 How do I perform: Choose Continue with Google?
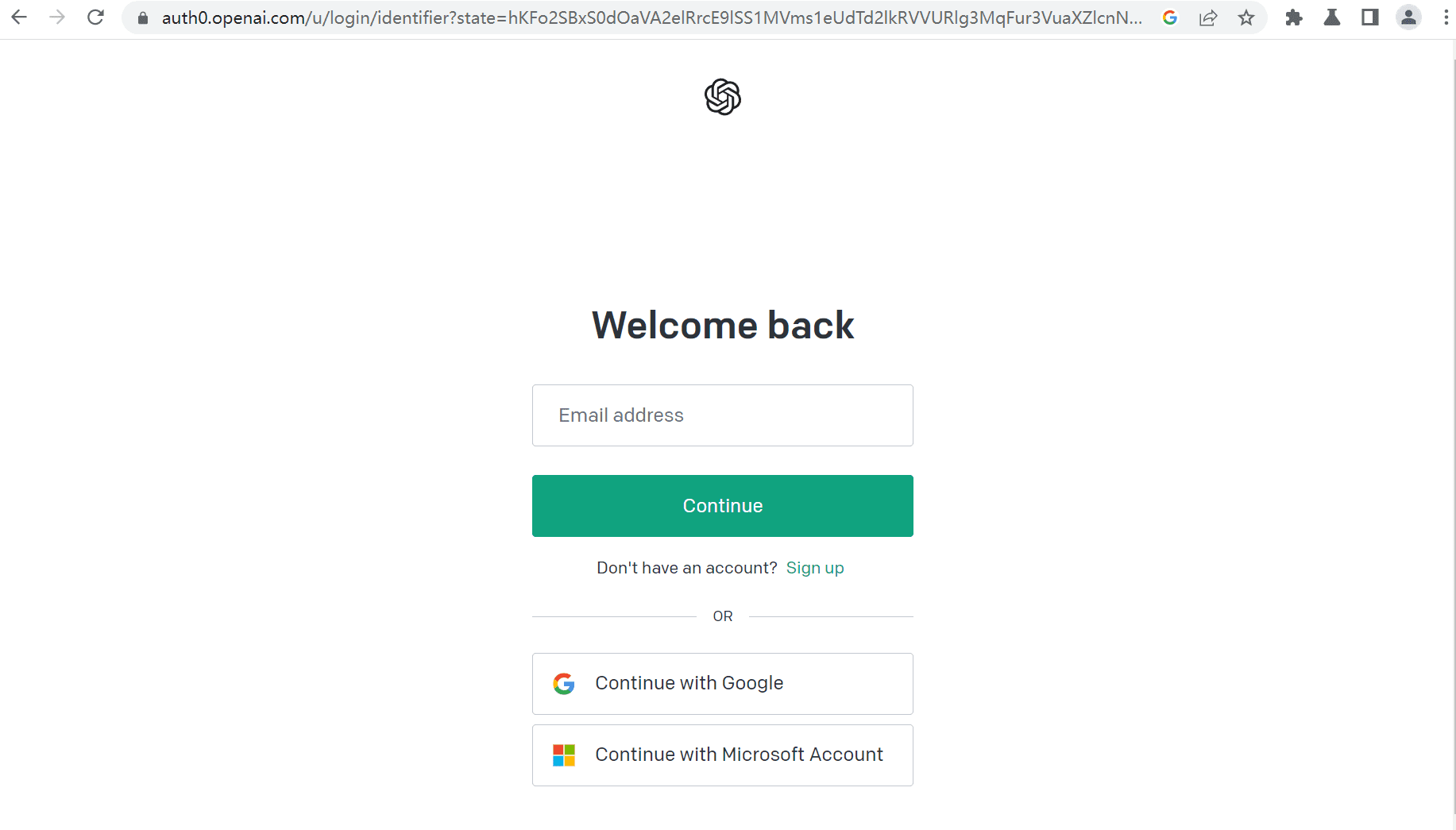pyautogui.click(x=723, y=684)
